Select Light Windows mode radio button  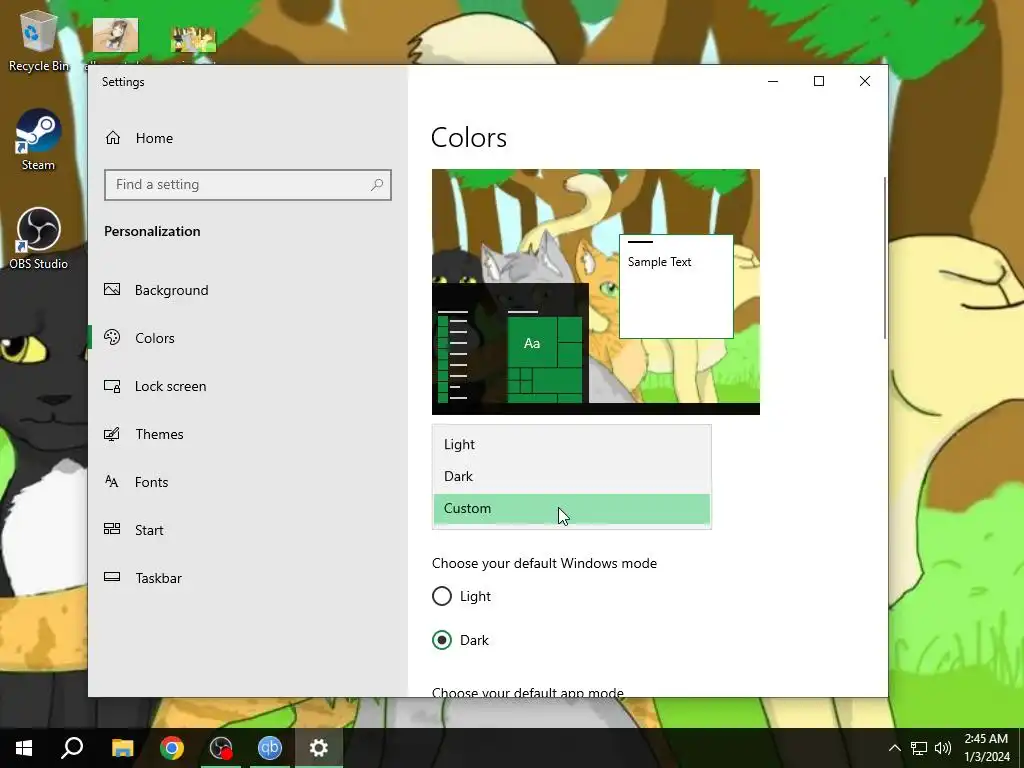(441, 596)
